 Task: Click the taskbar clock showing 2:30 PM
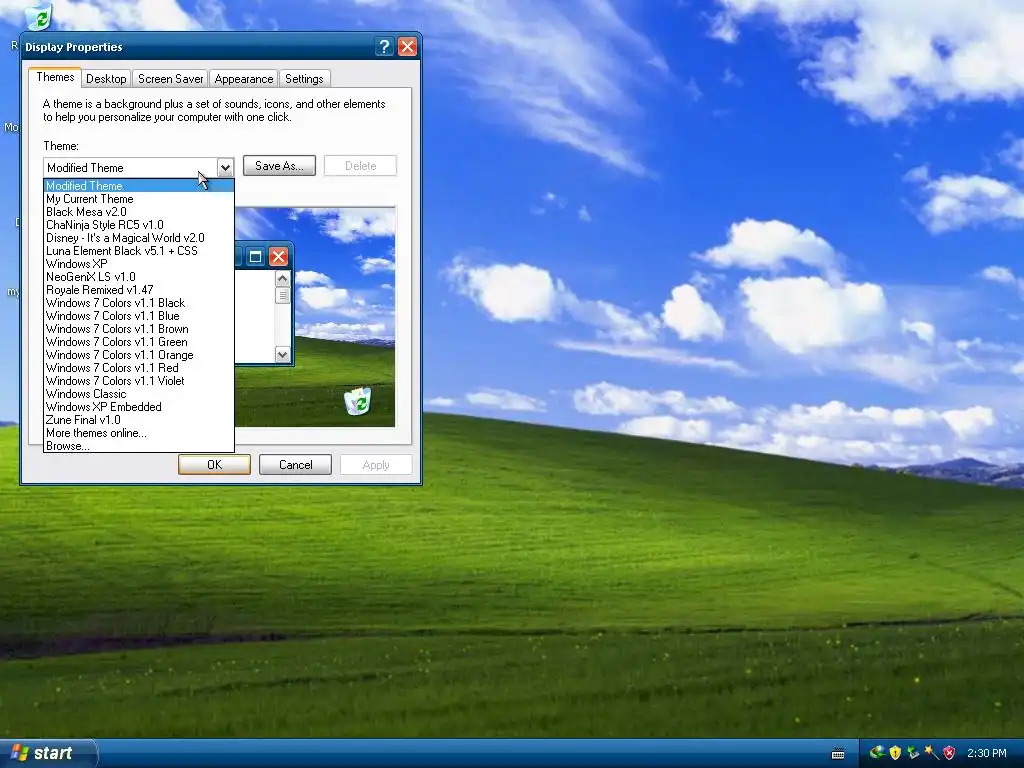point(987,754)
